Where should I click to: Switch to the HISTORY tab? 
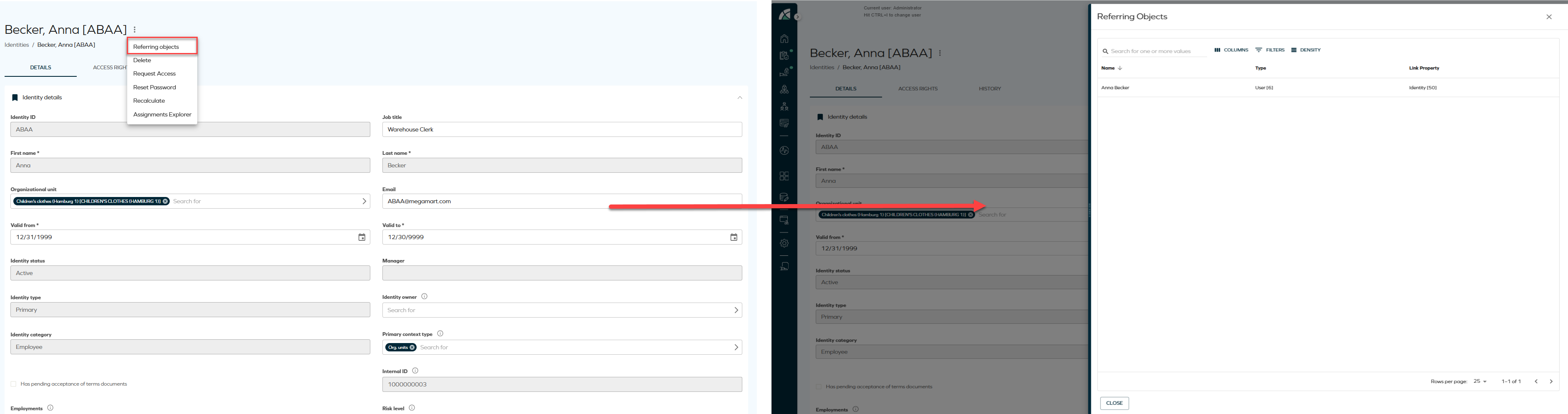(990, 88)
